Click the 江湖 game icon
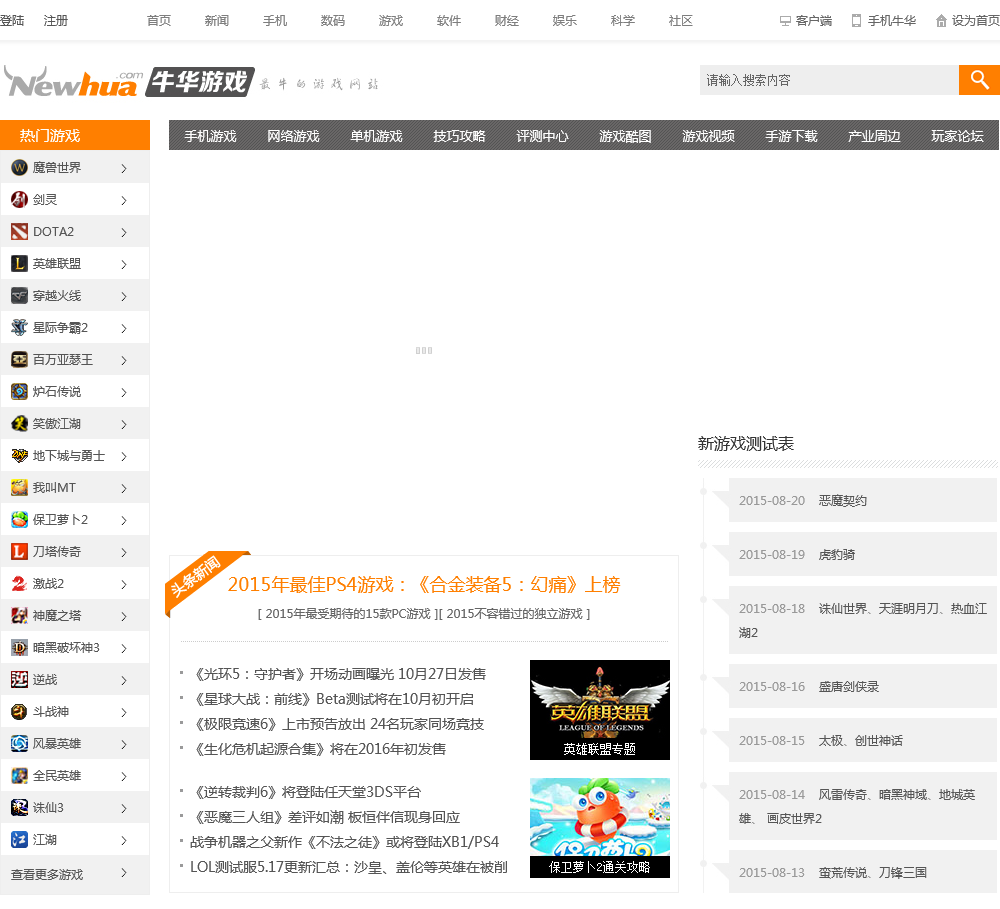The height and width of the screenshot is (909, 1000). (x=20, y=839)
